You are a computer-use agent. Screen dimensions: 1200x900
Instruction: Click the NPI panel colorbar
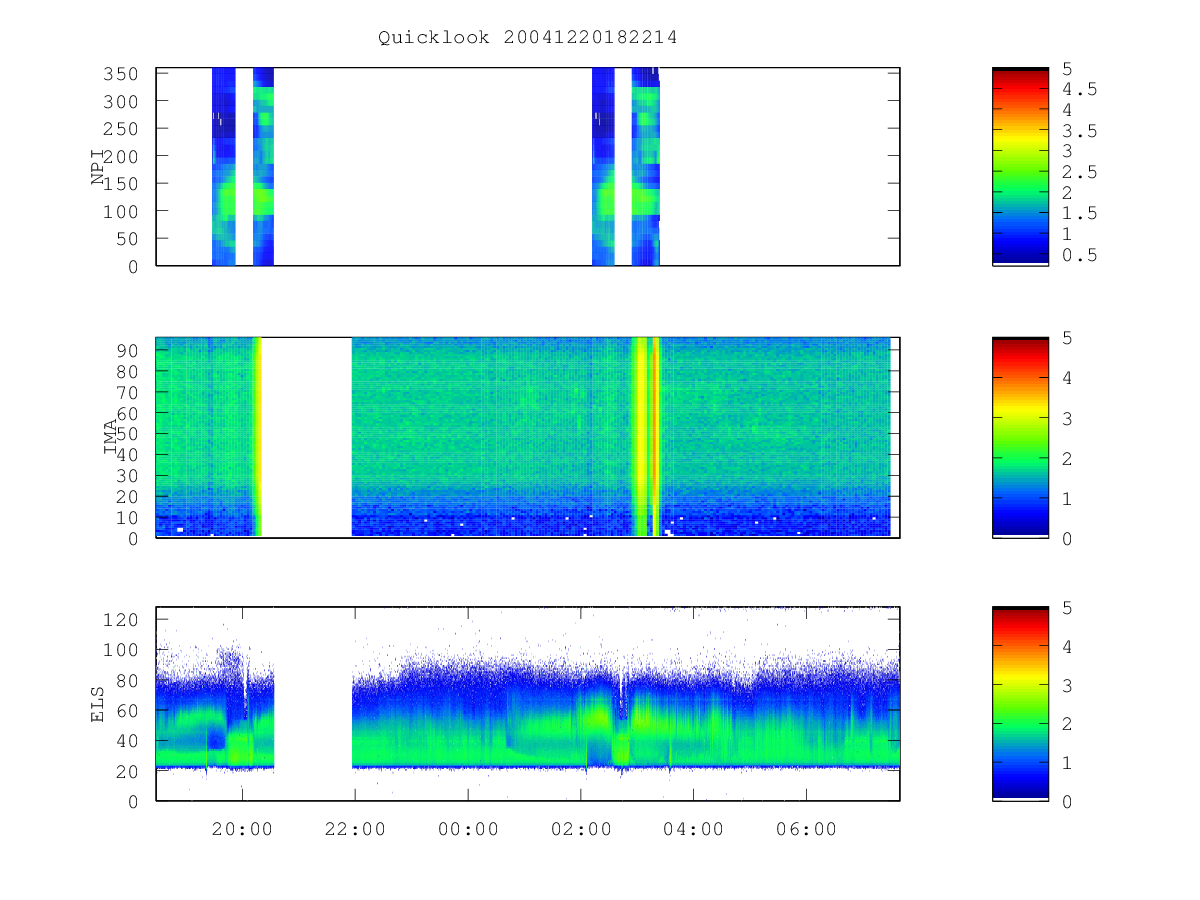tap(1020, 166)
